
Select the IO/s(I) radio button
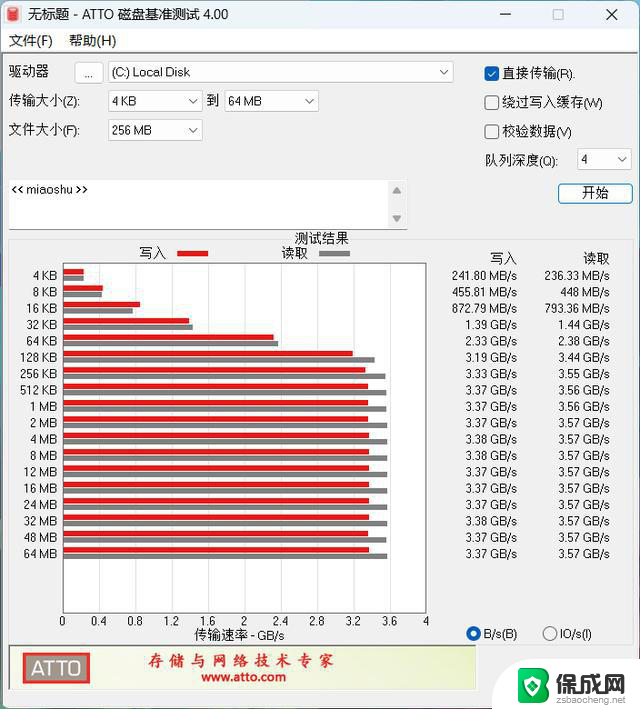[550, 633]
